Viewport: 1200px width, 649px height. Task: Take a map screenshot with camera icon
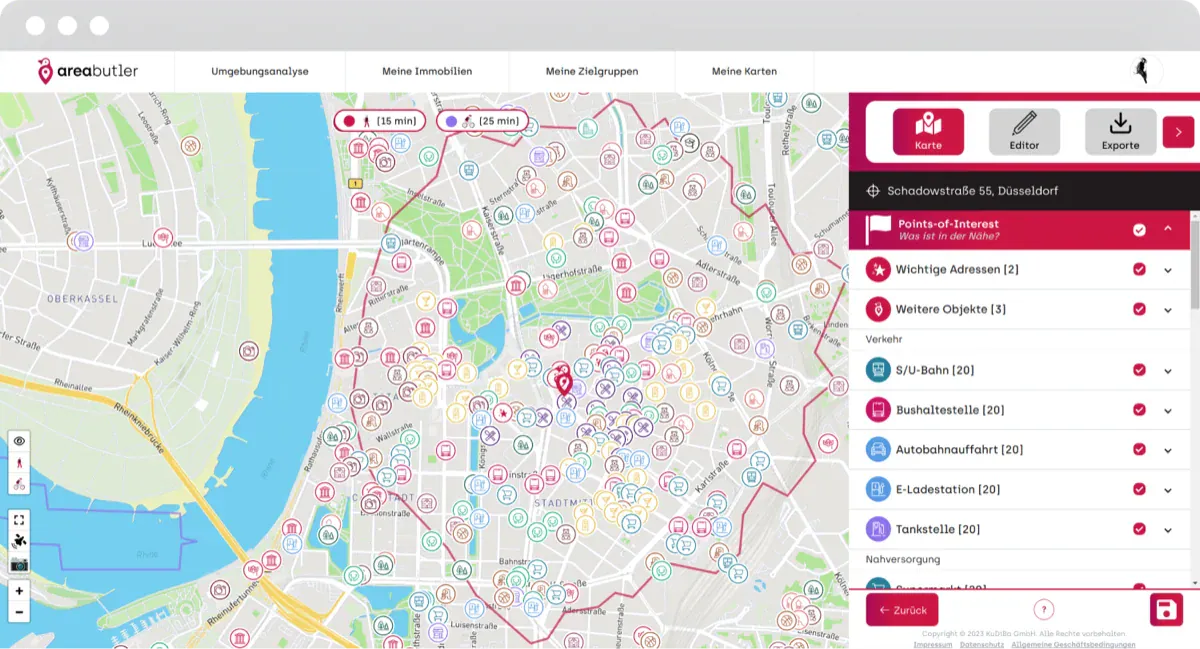coord(19,565)
